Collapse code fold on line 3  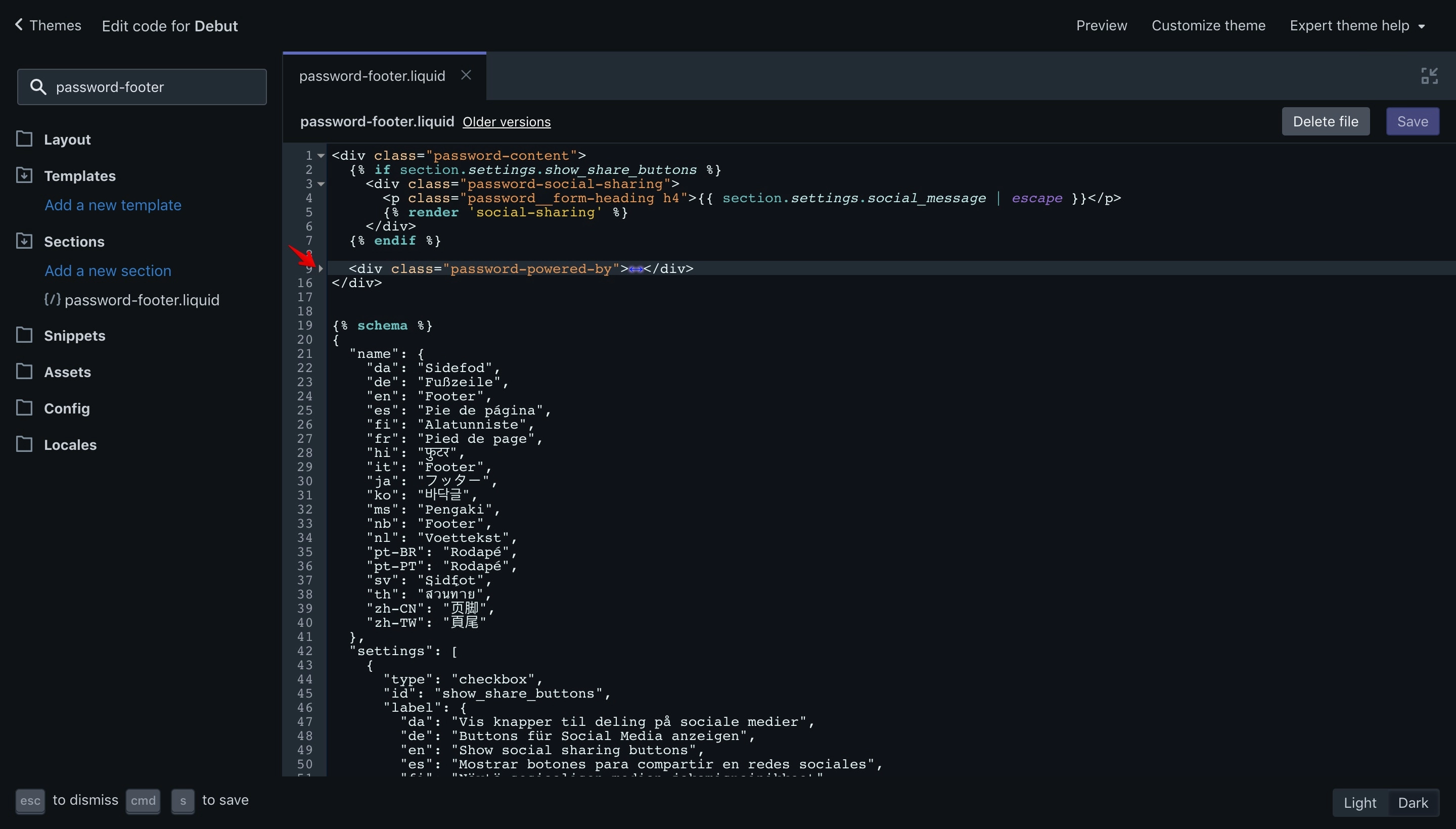pos(321,184)
